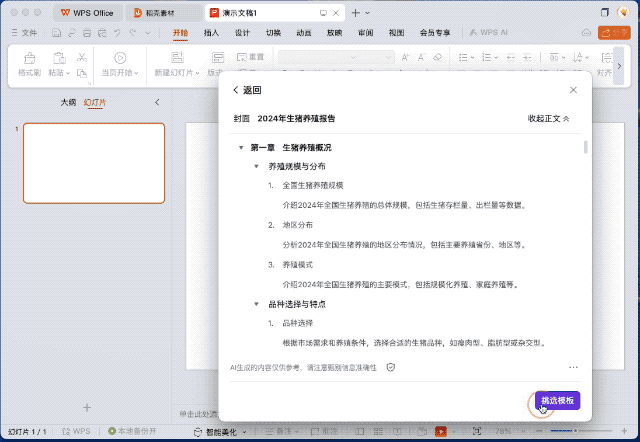Select outline item 地区分布
This screenshot has width=640, height=442.
(x=298, y=225)
